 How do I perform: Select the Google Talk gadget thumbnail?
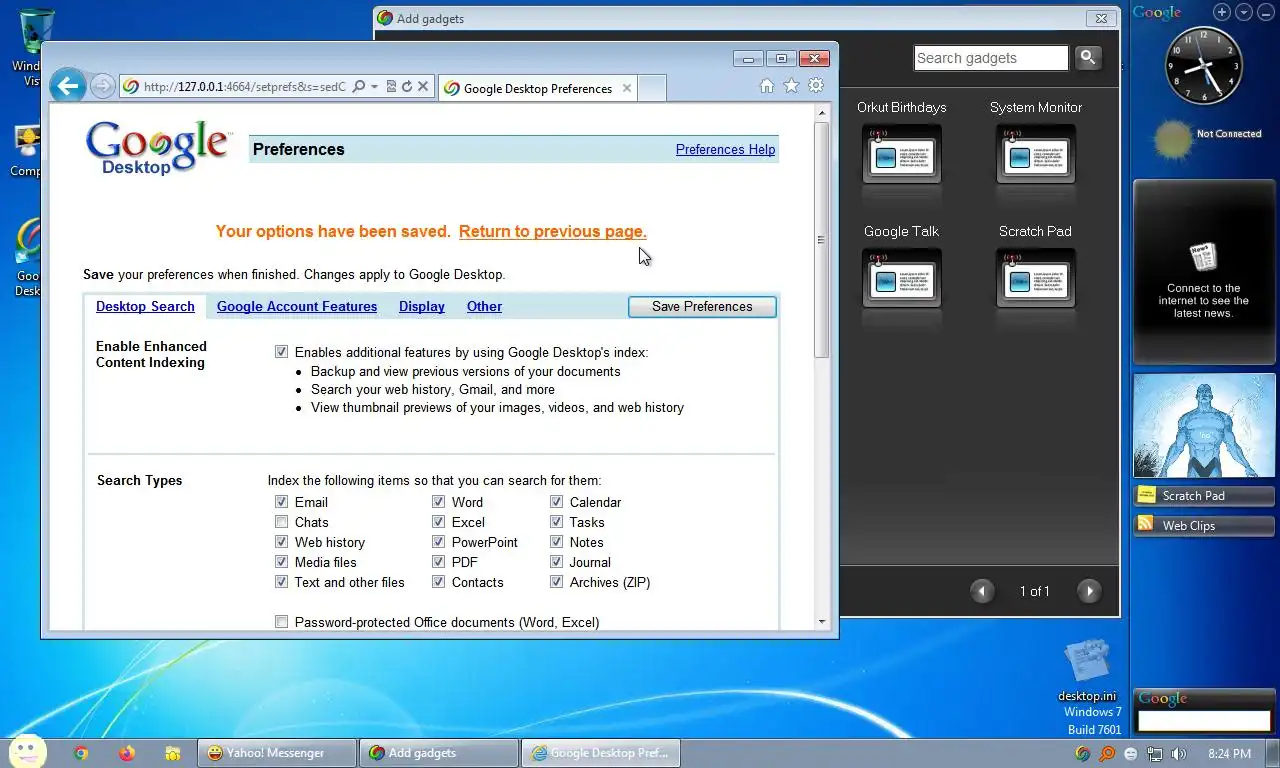click(901, 277)
